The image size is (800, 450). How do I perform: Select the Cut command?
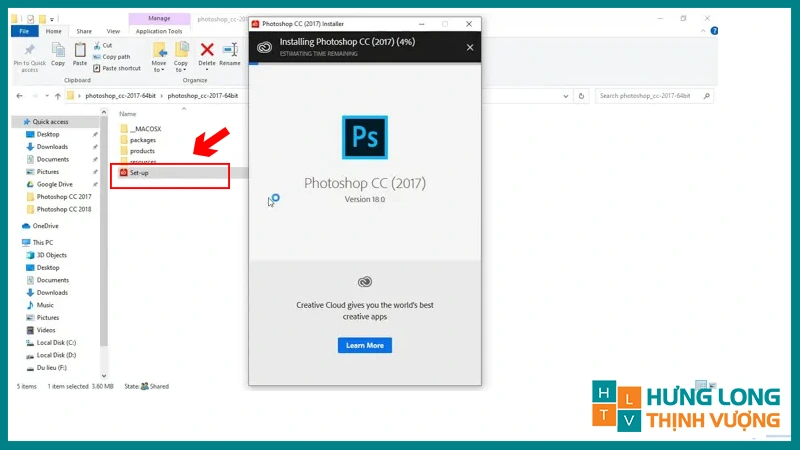click(103, 45)
